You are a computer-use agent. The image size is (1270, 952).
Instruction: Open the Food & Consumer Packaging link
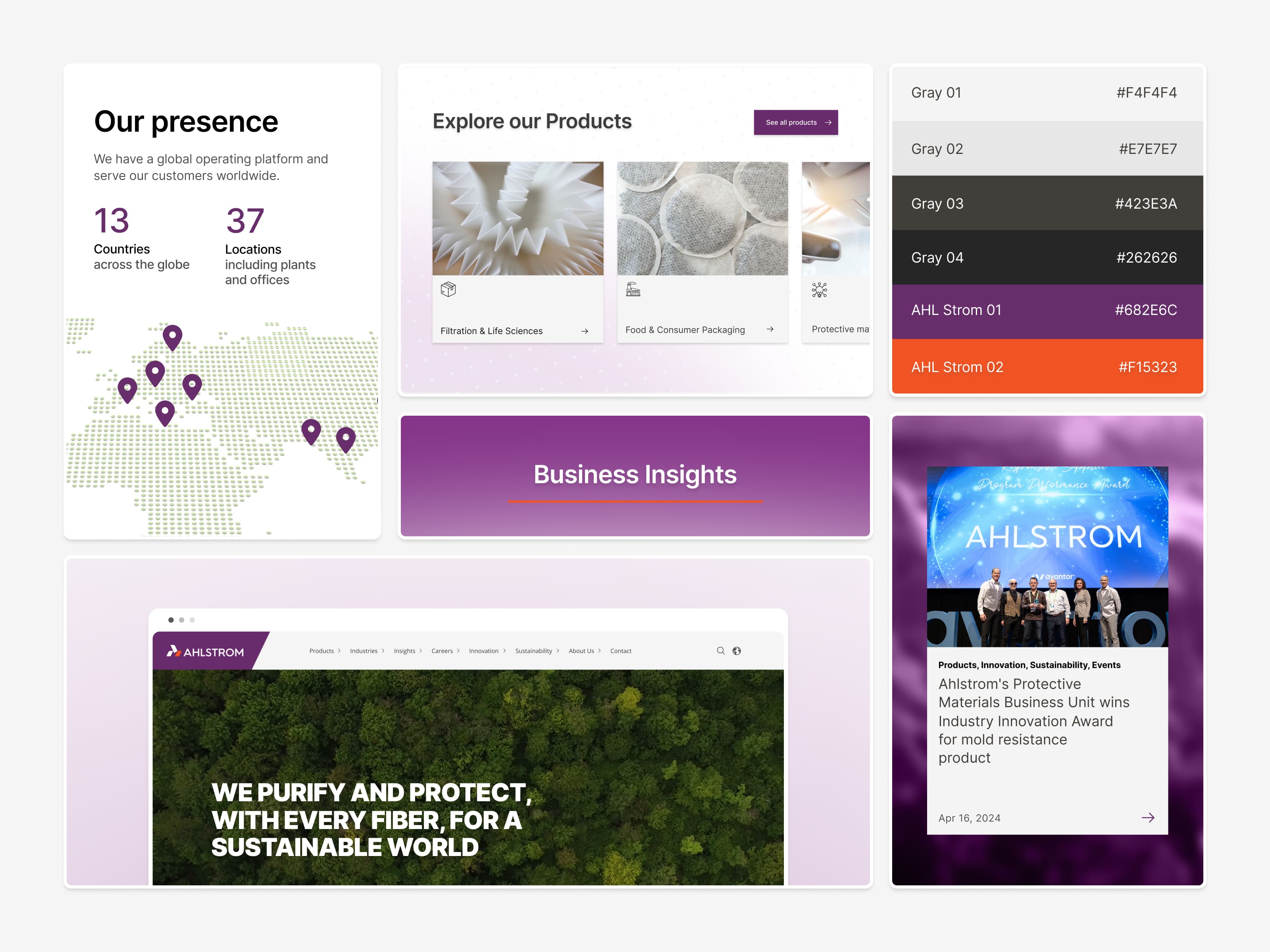click(685, 330)
